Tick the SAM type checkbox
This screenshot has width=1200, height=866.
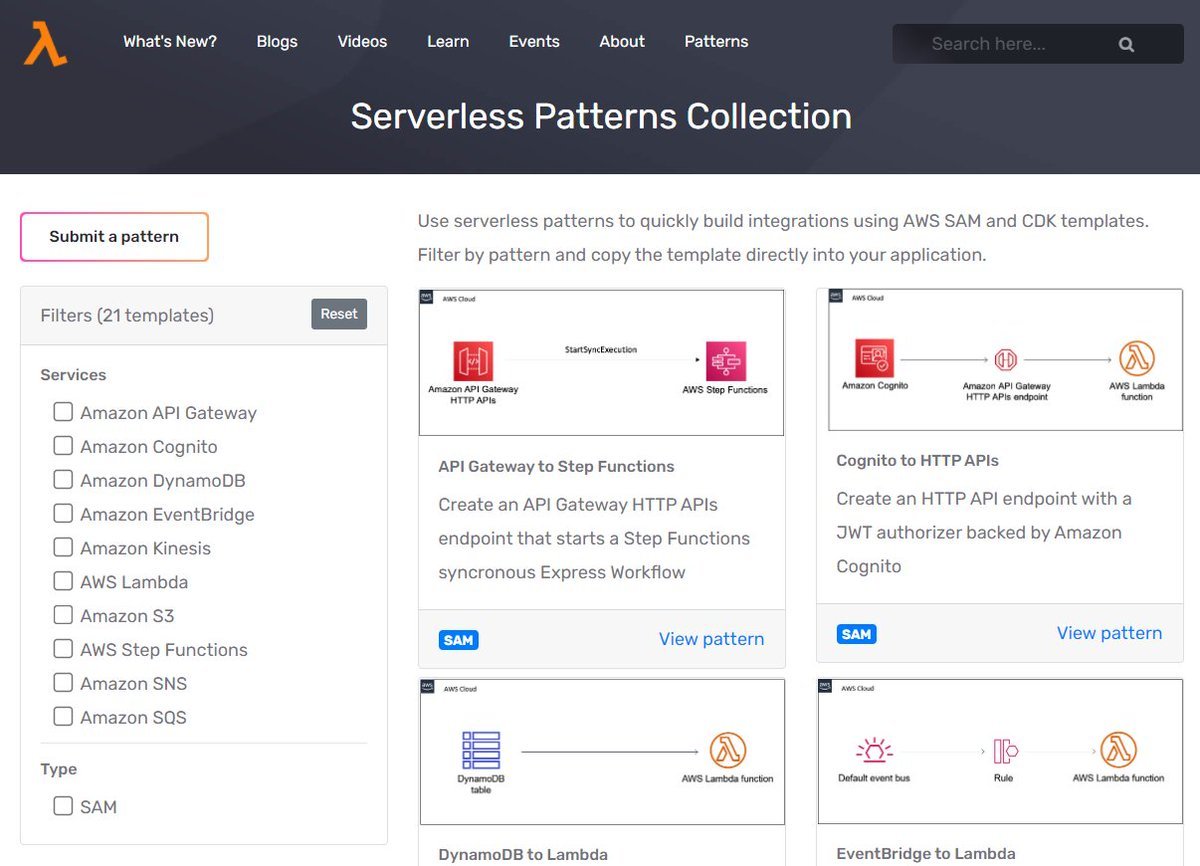63,806
